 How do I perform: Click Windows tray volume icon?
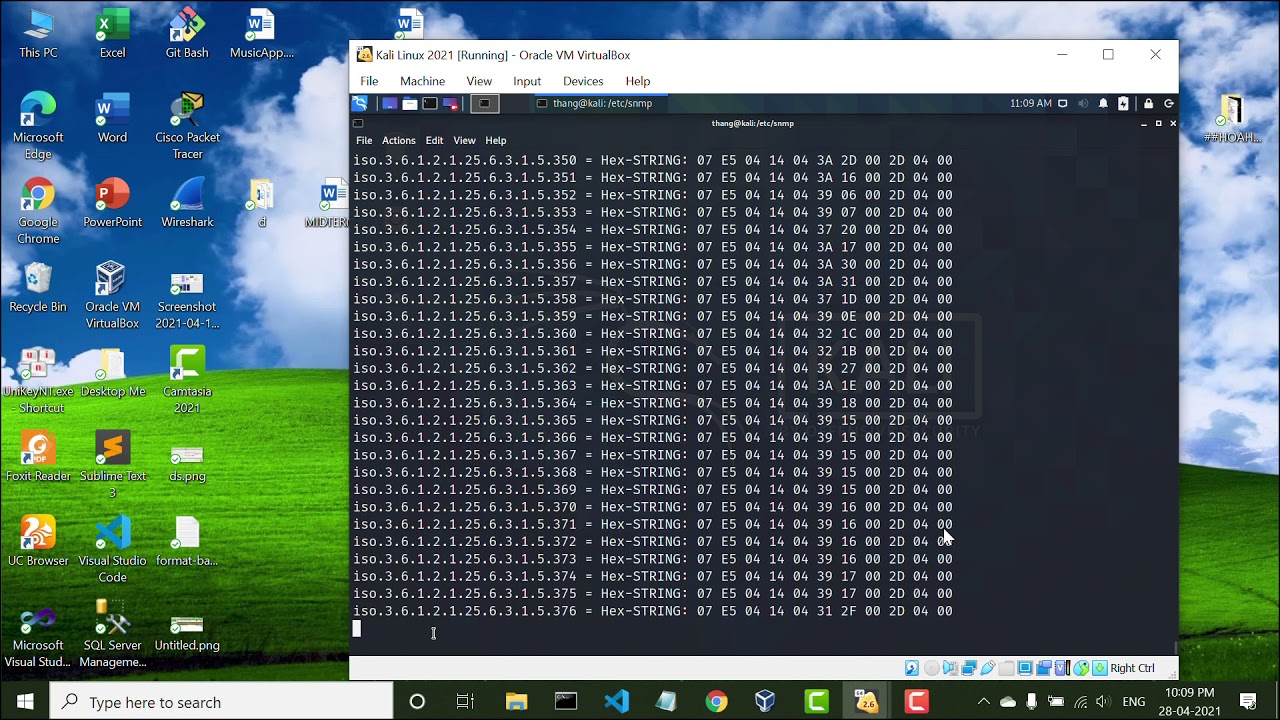[x=1104, y=702]
